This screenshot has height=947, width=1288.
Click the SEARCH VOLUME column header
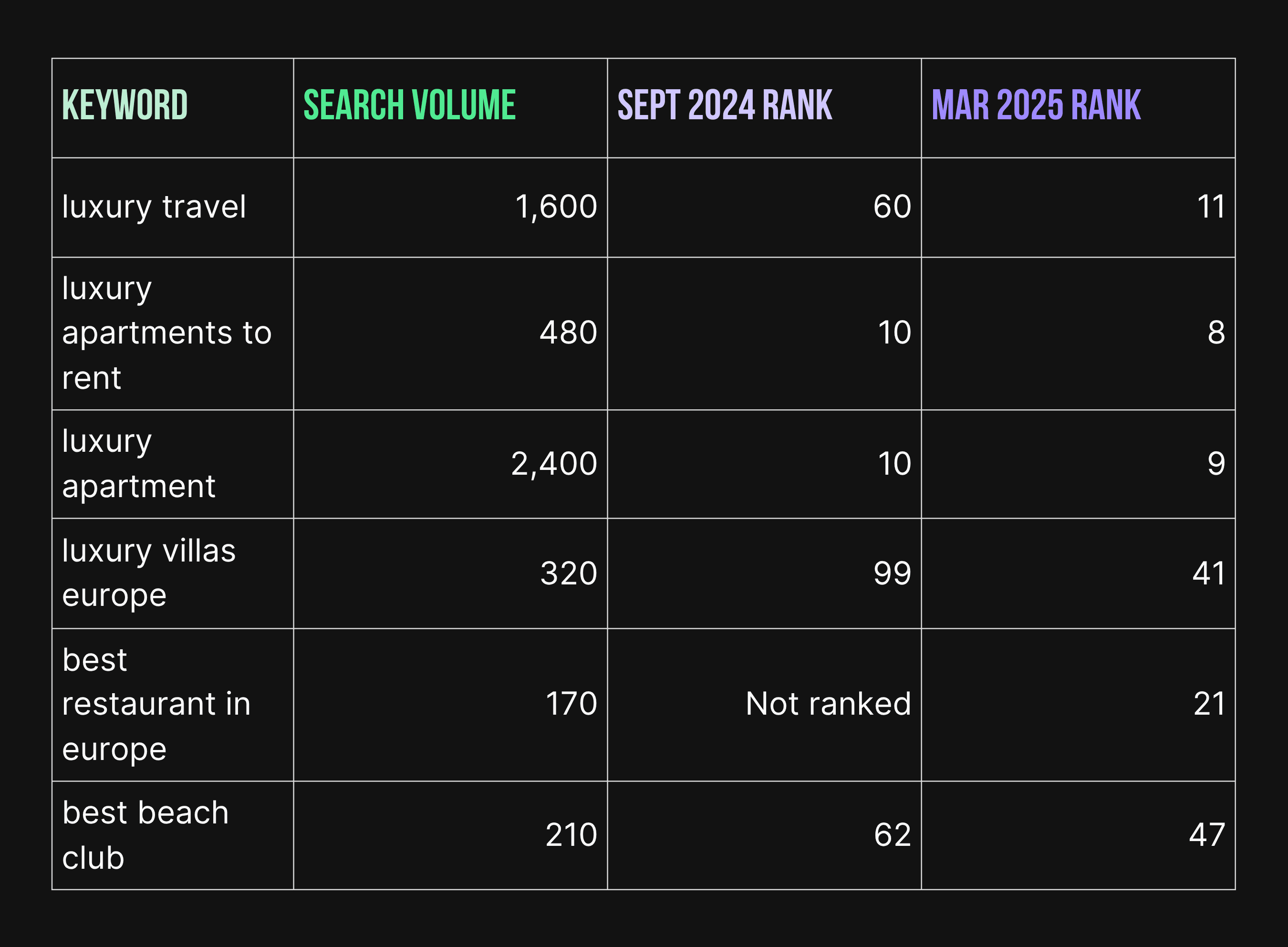pyautogui.click(x=409, y=105)
